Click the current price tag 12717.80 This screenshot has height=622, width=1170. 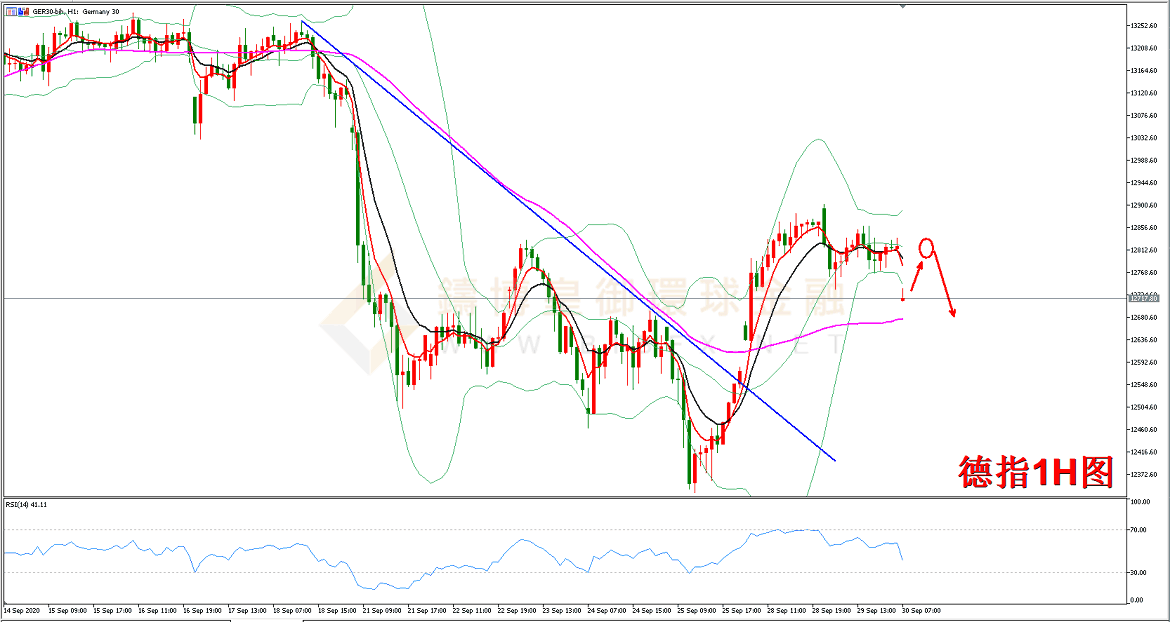[1142, 298]
